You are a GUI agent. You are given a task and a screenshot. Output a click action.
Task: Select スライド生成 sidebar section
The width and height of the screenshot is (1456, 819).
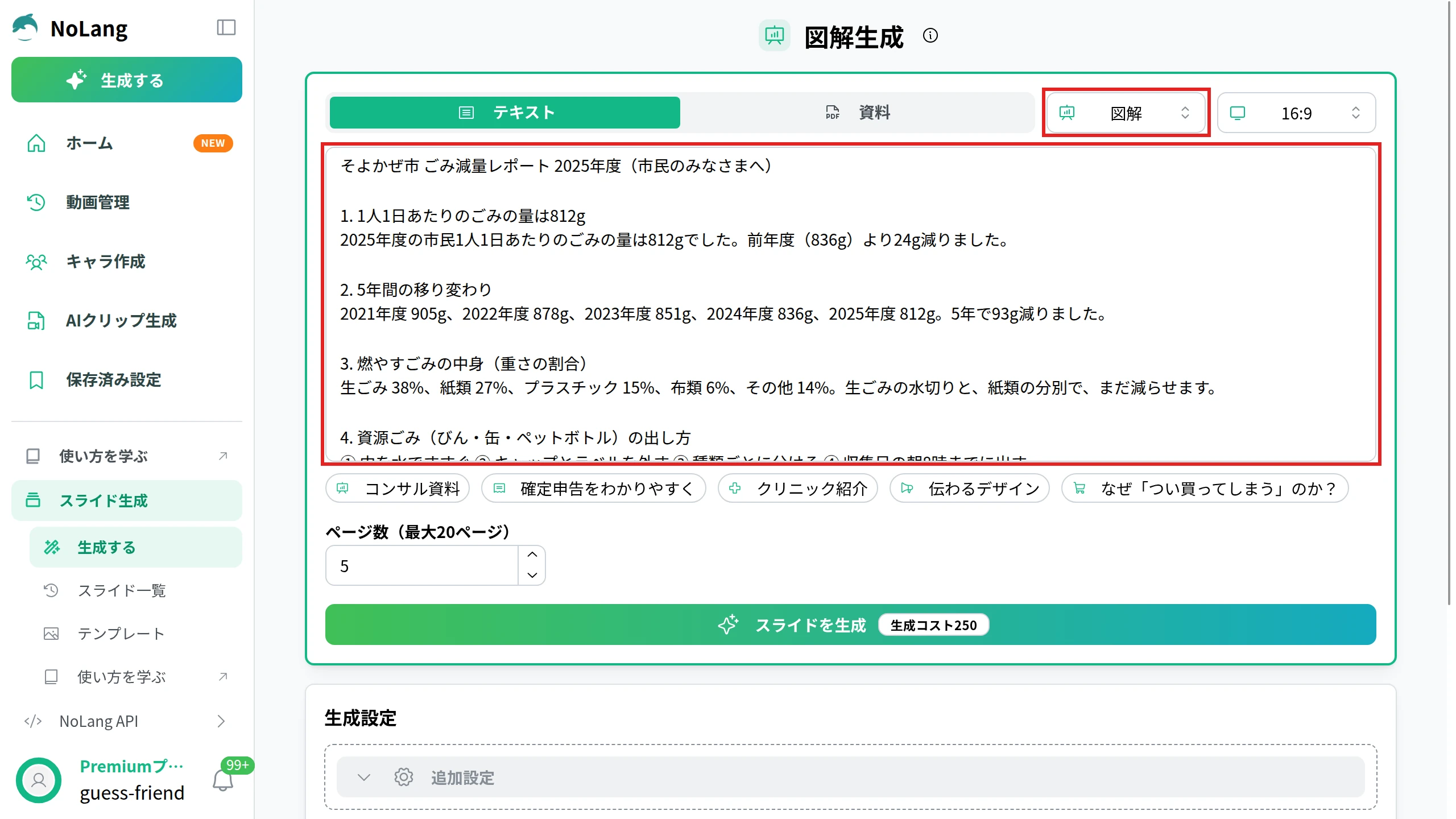[127, 500]
